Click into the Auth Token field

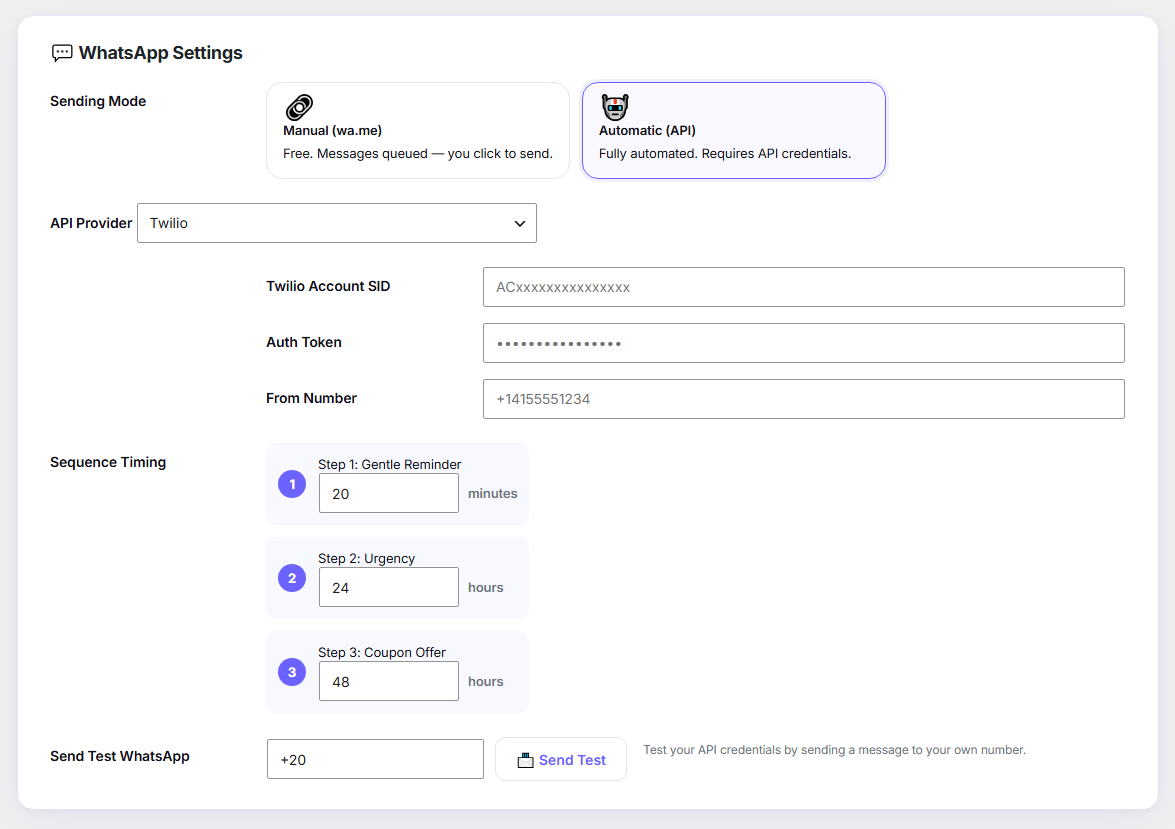[803, 343]
